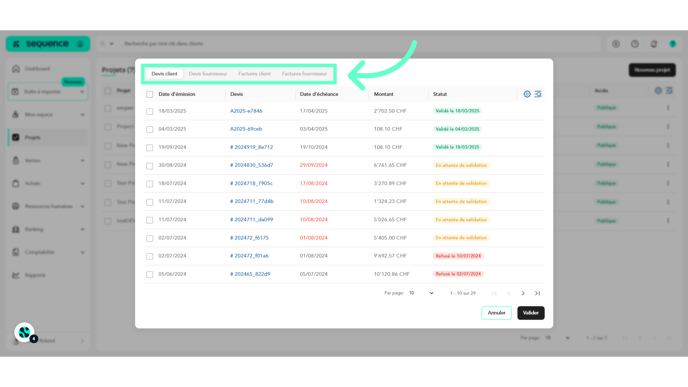
Task: Click the small icon inside the sequence badge
Action: [80, 44]
